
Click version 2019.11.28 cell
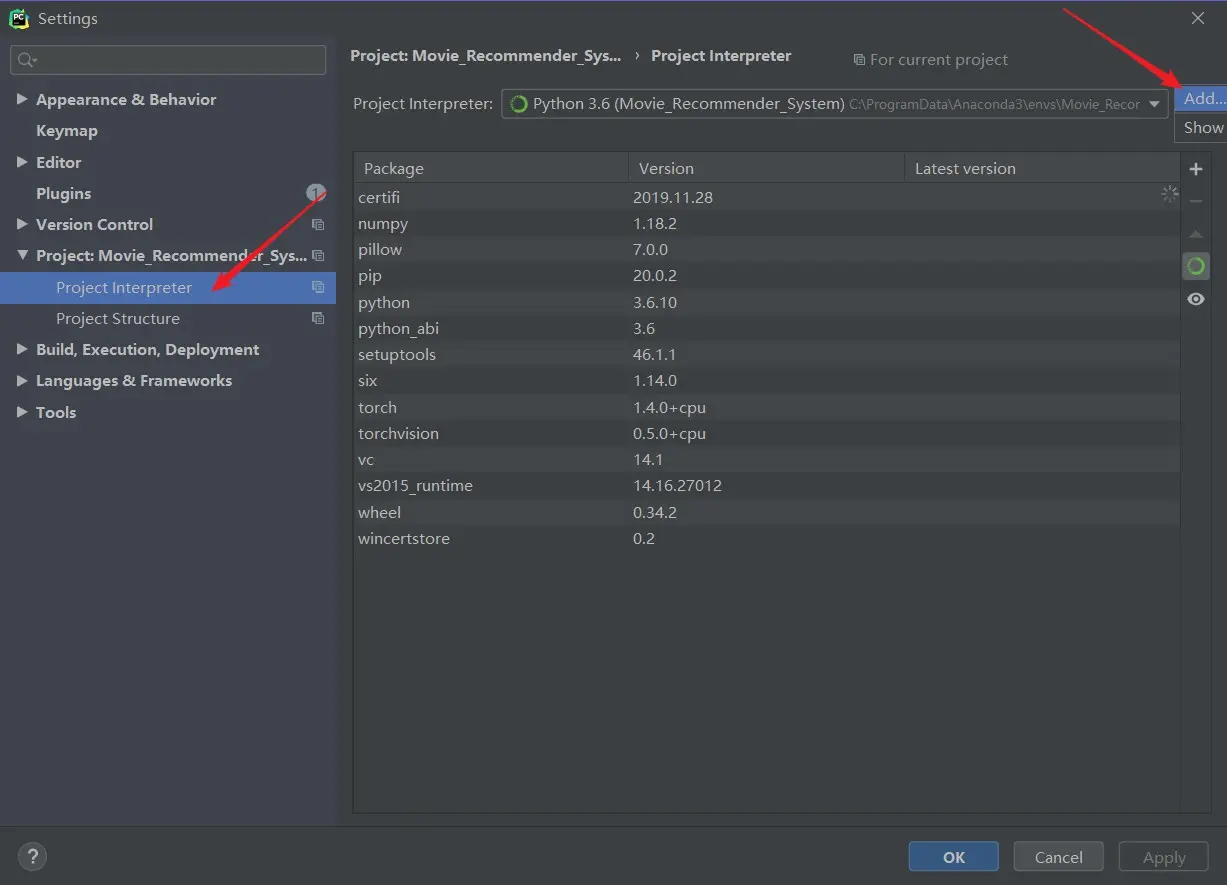[673, 197]
